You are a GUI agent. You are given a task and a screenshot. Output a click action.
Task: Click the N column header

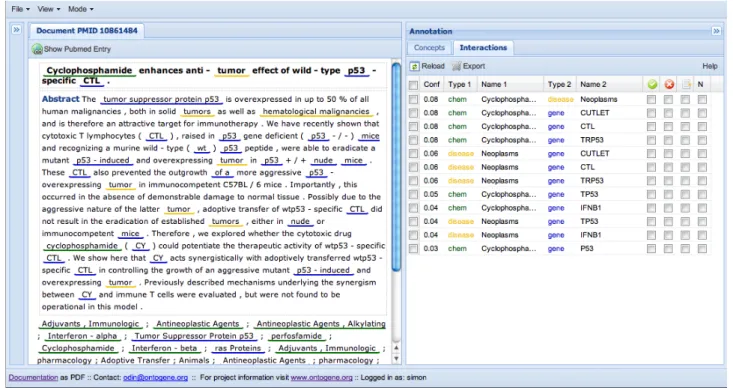pyautogui.click(x=700, y=85)
